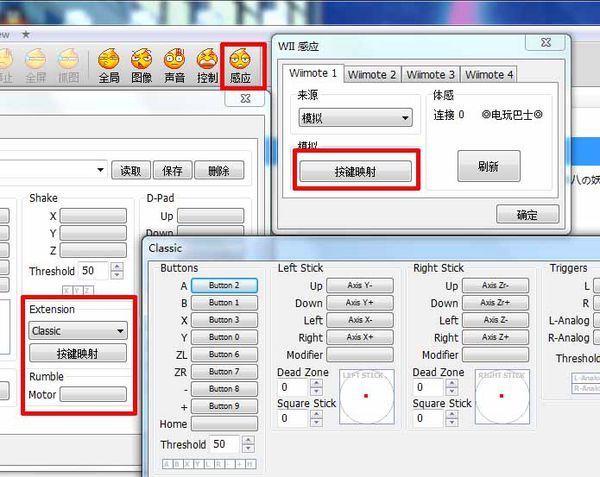Click the 保存 save button
This screenshot has height=477, width=600.
pyautogui.click(x=172, y=170)
